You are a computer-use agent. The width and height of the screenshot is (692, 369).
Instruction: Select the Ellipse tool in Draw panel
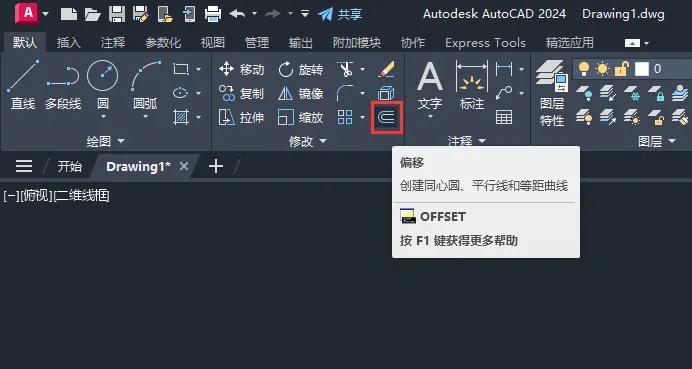coord(181,93)
